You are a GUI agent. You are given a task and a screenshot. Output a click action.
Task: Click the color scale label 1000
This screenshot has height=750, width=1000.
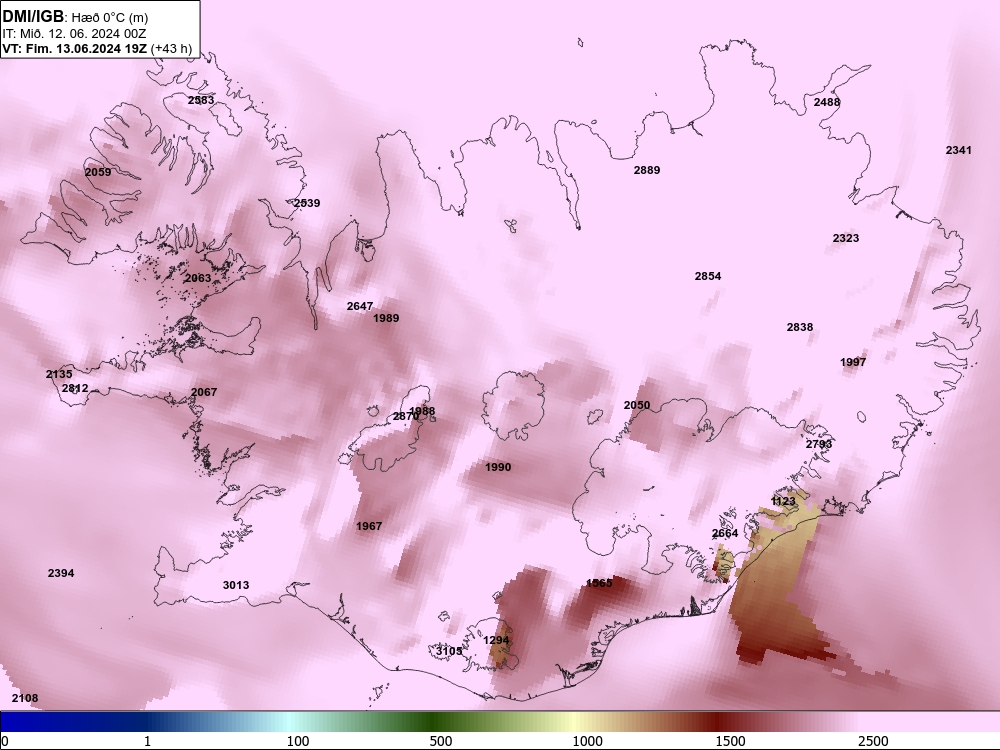pyautogui.click(x=587, y=741)
